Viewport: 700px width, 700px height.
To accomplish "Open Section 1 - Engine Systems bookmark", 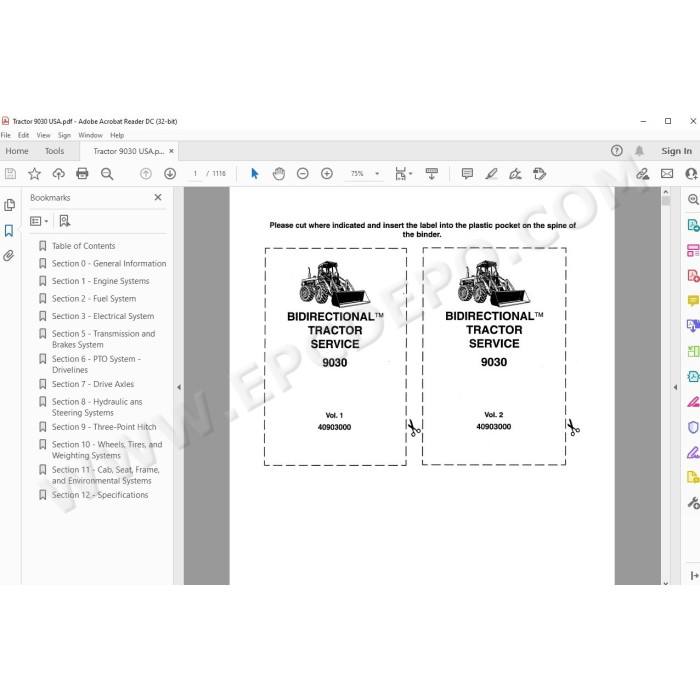I will pyautogui.click(x=100, y=281).
